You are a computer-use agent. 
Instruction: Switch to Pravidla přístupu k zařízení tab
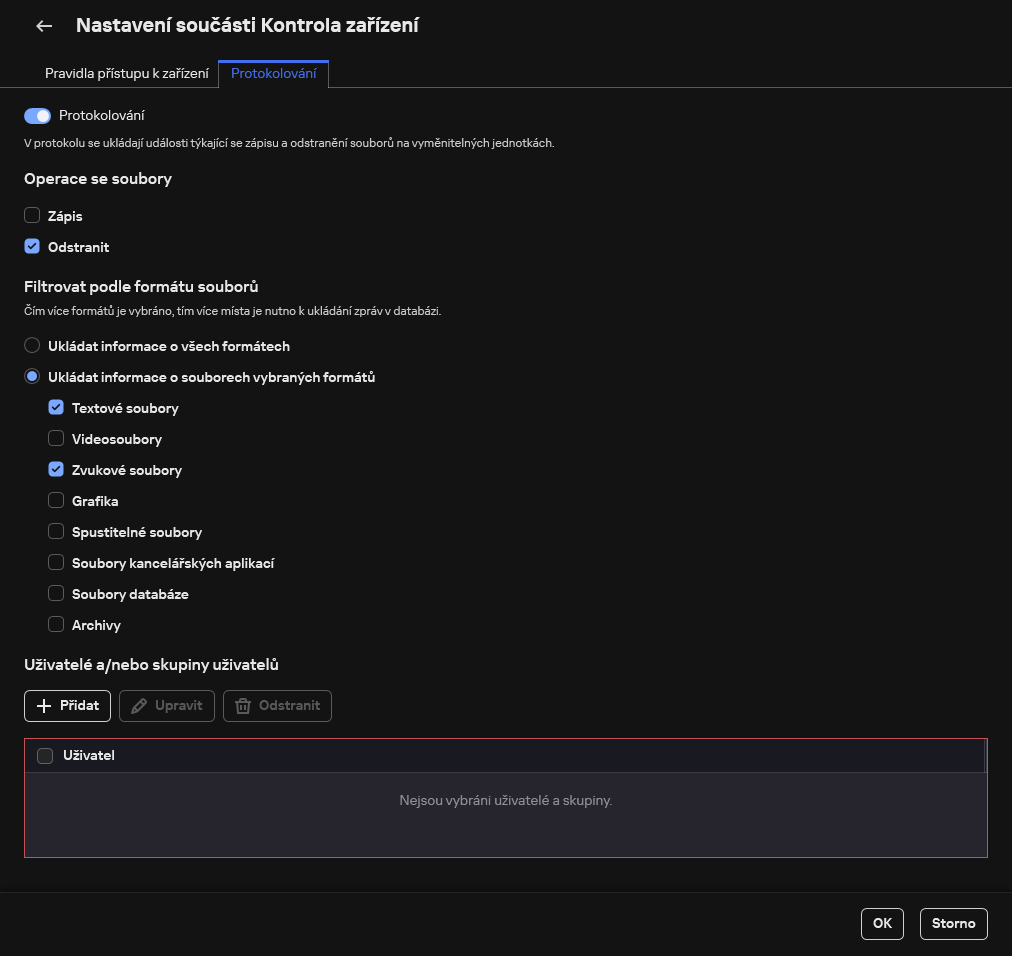click(x=127, y=73)
